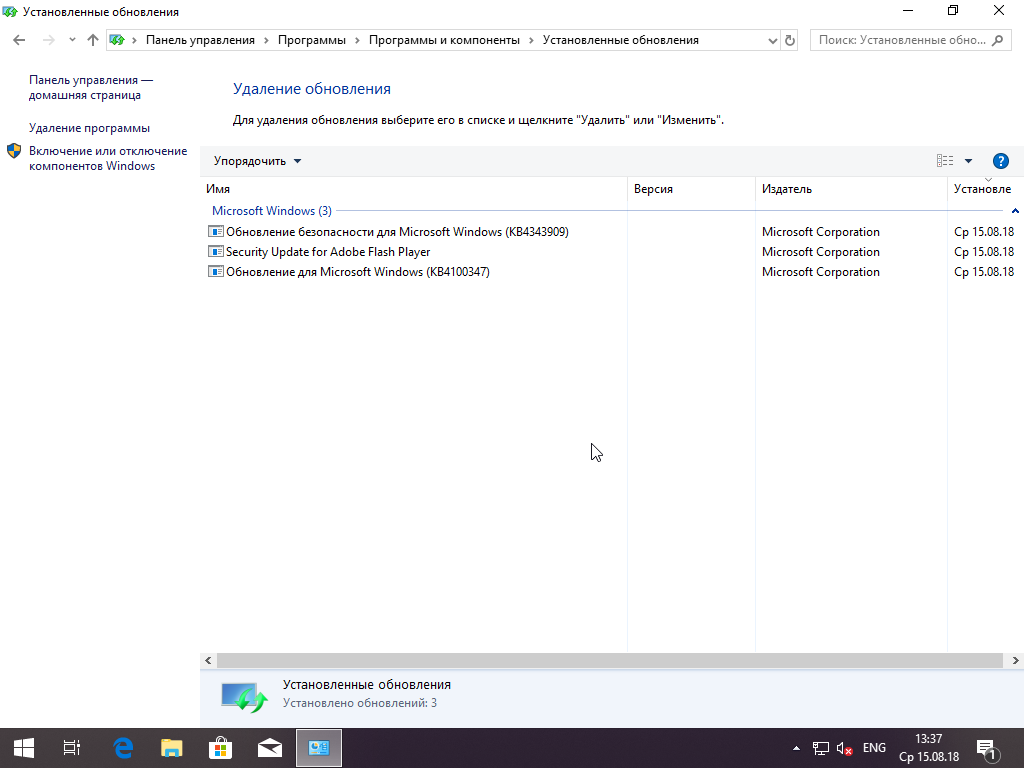Open Удаление программы link

pos(89,128)
